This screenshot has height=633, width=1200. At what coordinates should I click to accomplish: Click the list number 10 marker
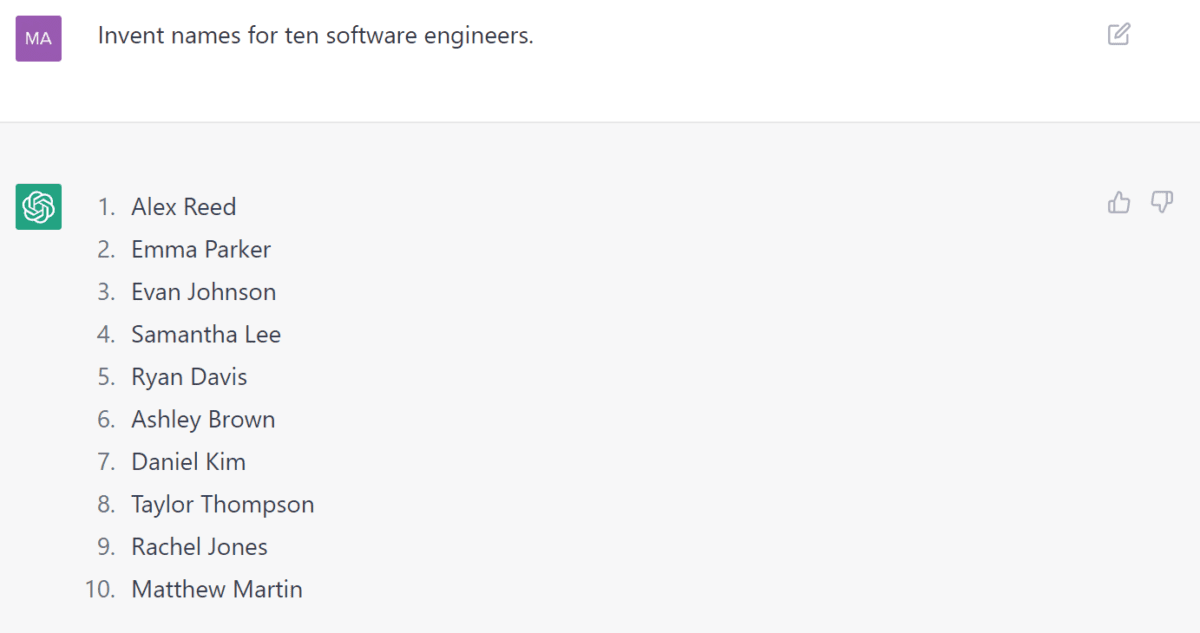[100, 589]
